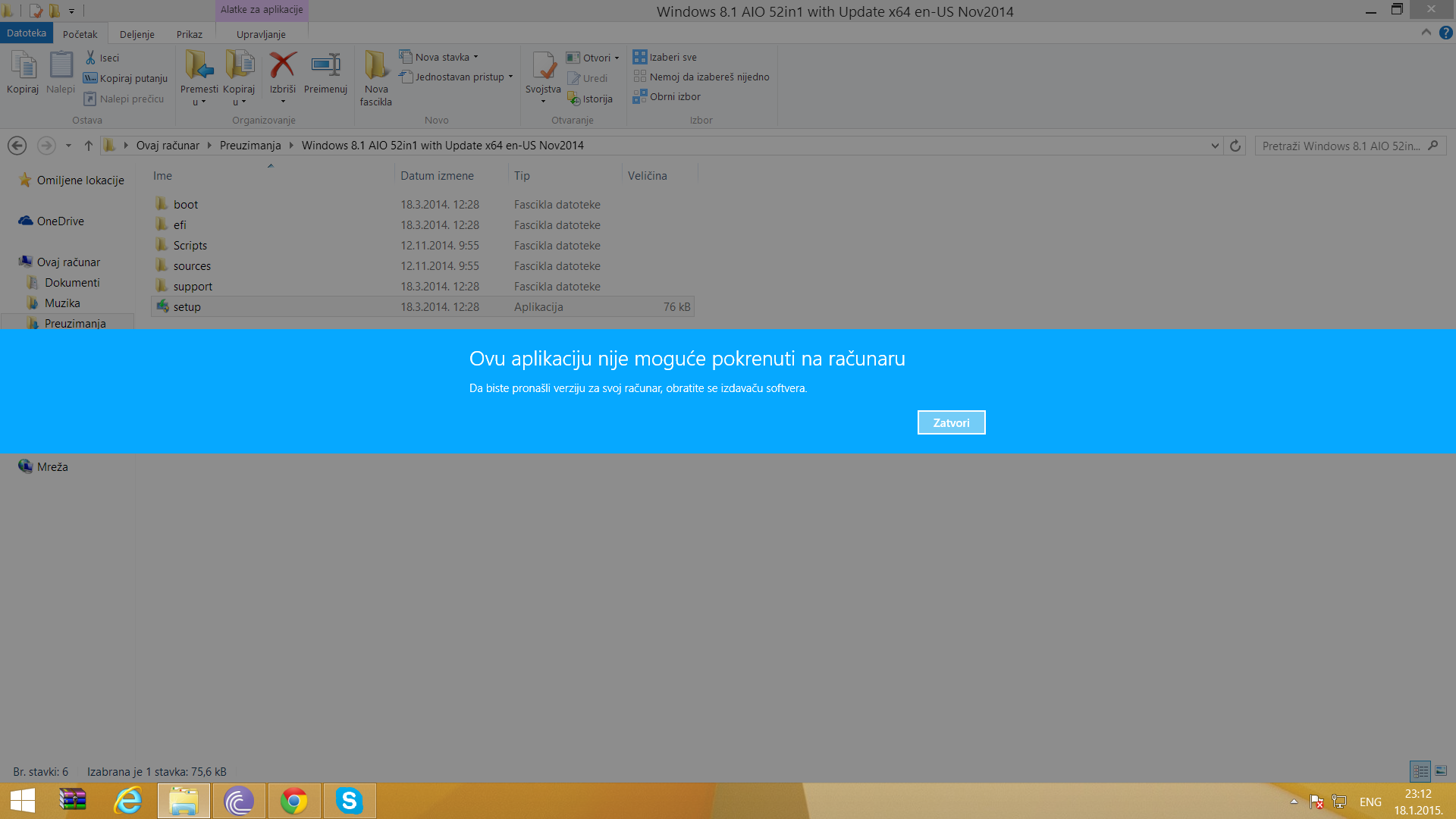Collapse the ribbon with chevron

pyautogui.click(x=1426, y=33)
